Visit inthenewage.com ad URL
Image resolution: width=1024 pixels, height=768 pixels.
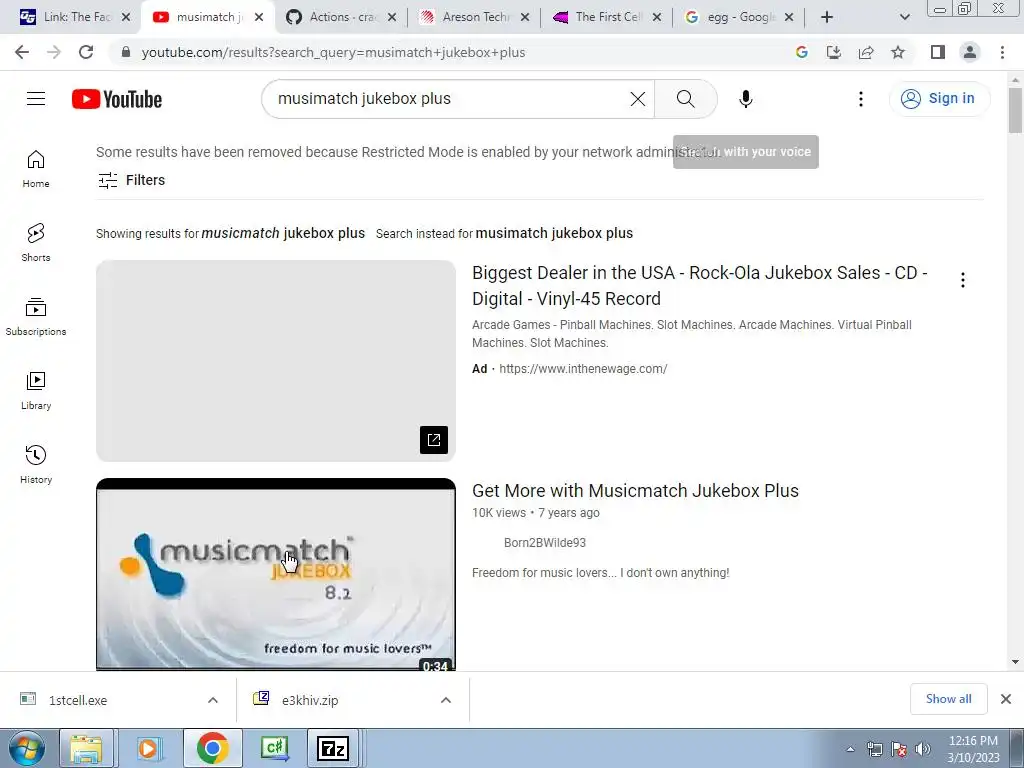tap(583, 369)
